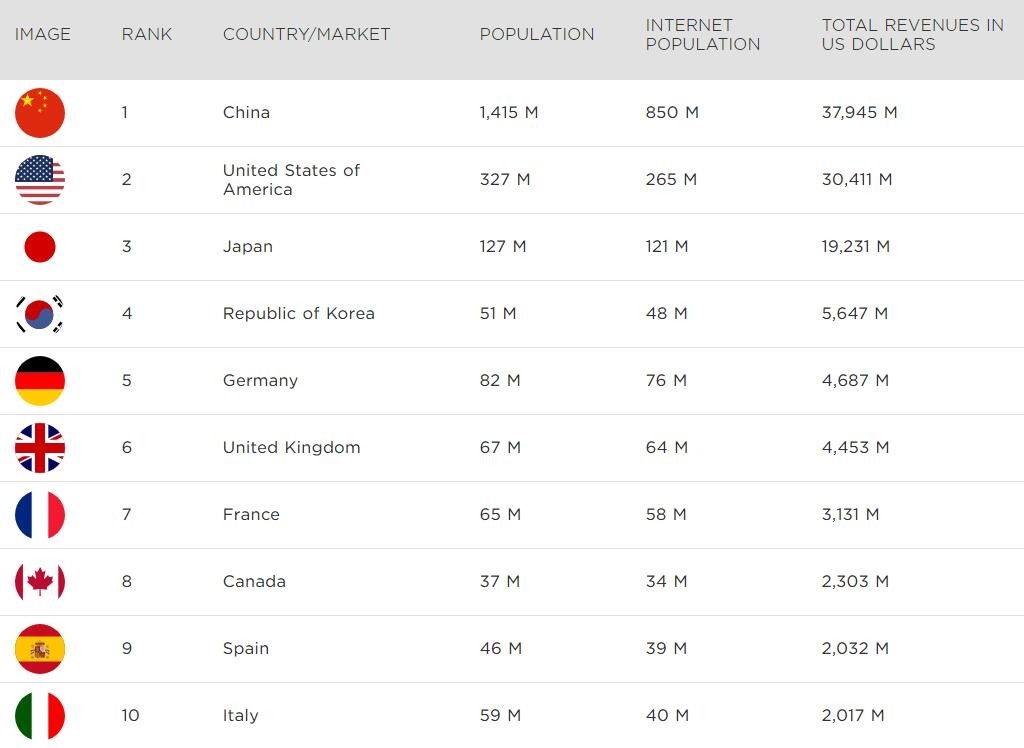Click the Canada flag icon
The height and width of the screenshot is (748, 1024).
[40, 582]
